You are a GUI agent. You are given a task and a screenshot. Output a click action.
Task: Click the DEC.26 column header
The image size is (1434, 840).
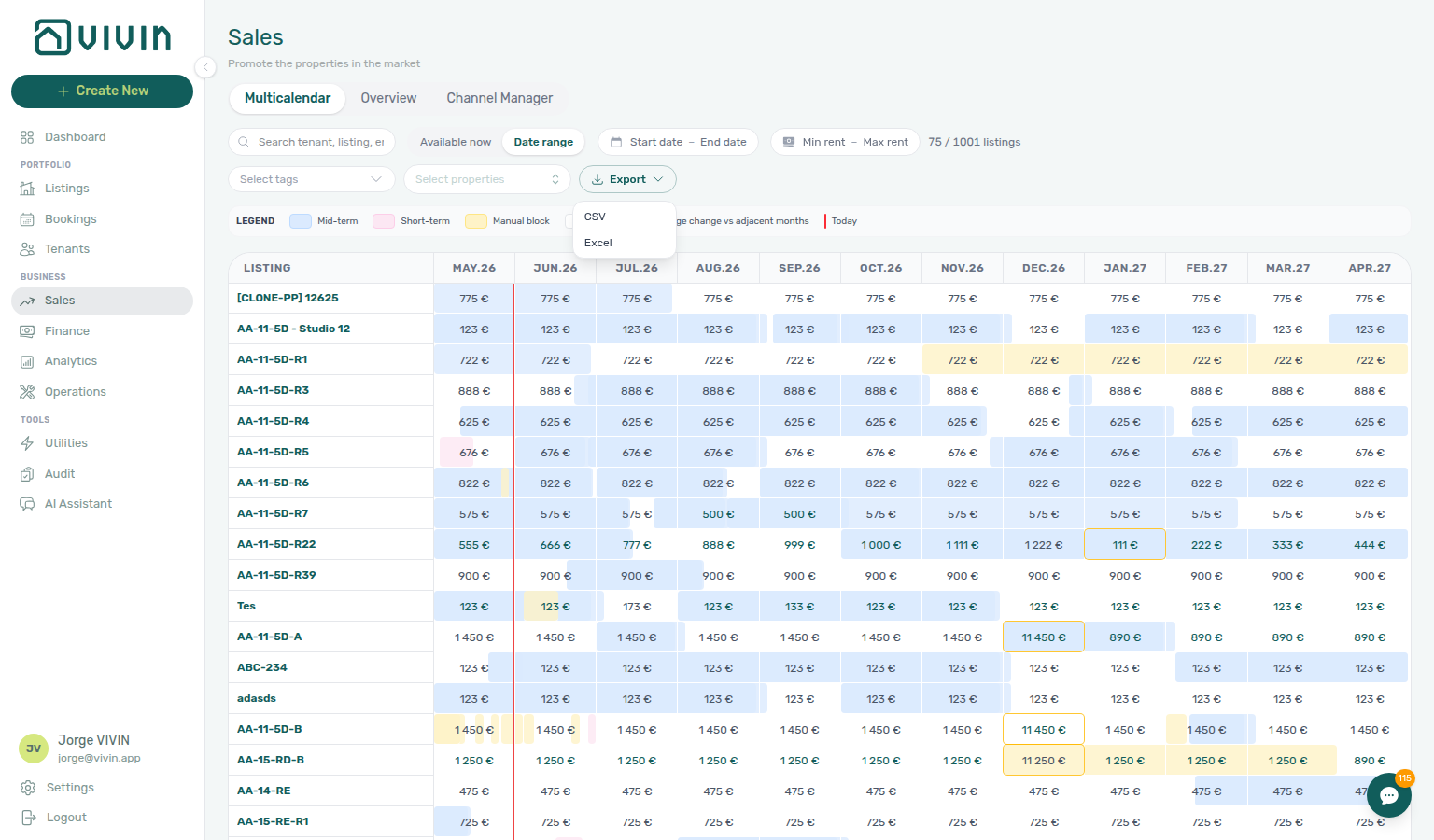tap(1044, 268)
